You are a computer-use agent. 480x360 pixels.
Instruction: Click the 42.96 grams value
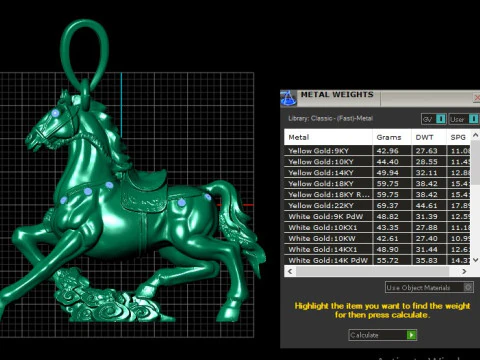[387, 151]
